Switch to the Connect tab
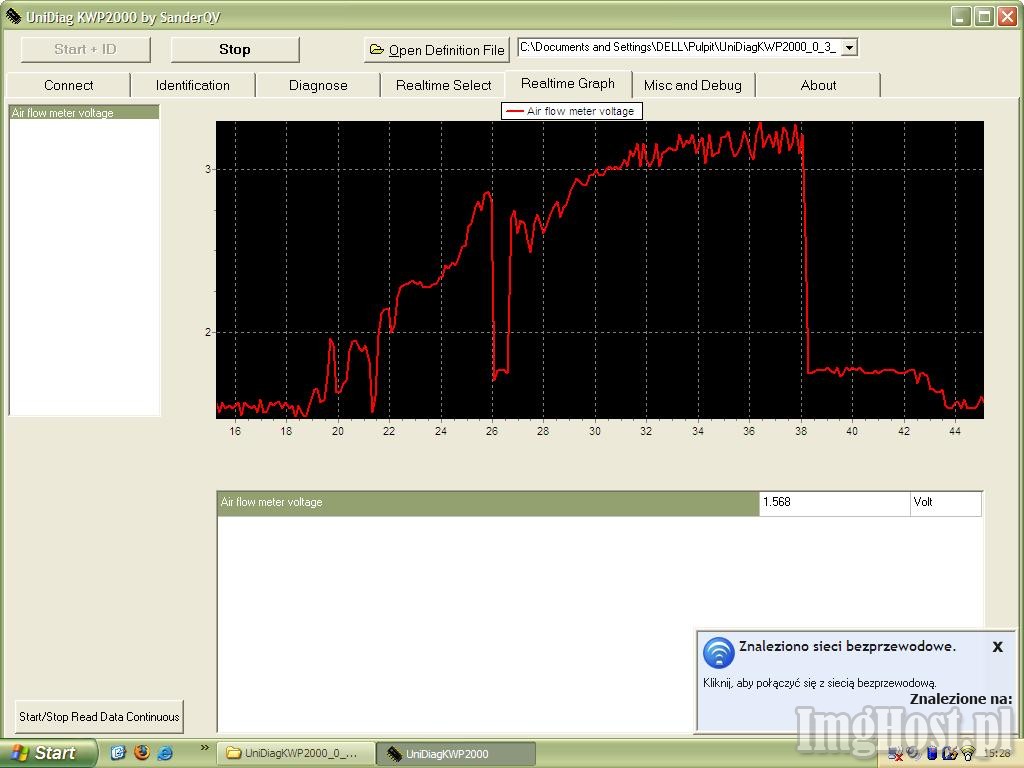This screenshot has width=1024, height=768. click(69, 86)
